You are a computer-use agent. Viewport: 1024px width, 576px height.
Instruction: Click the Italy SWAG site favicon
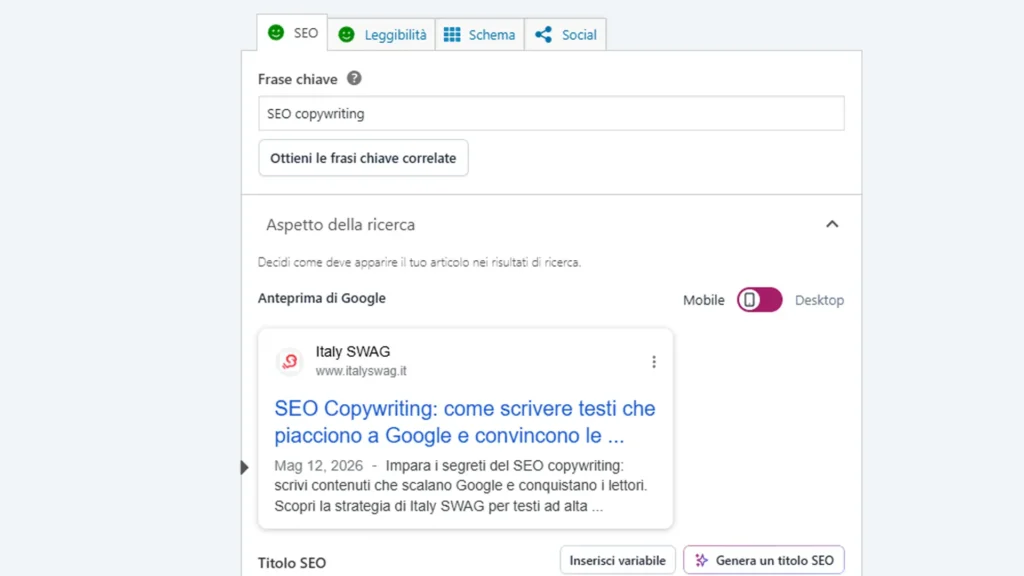click(x=290, y=361)
